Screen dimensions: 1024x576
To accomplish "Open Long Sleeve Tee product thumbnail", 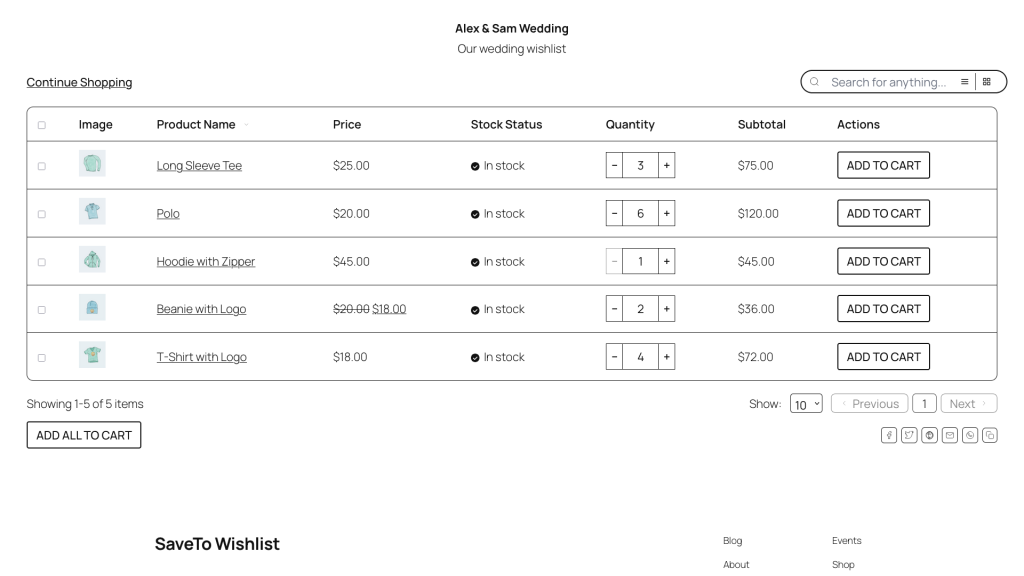I will tap(92, 163).
